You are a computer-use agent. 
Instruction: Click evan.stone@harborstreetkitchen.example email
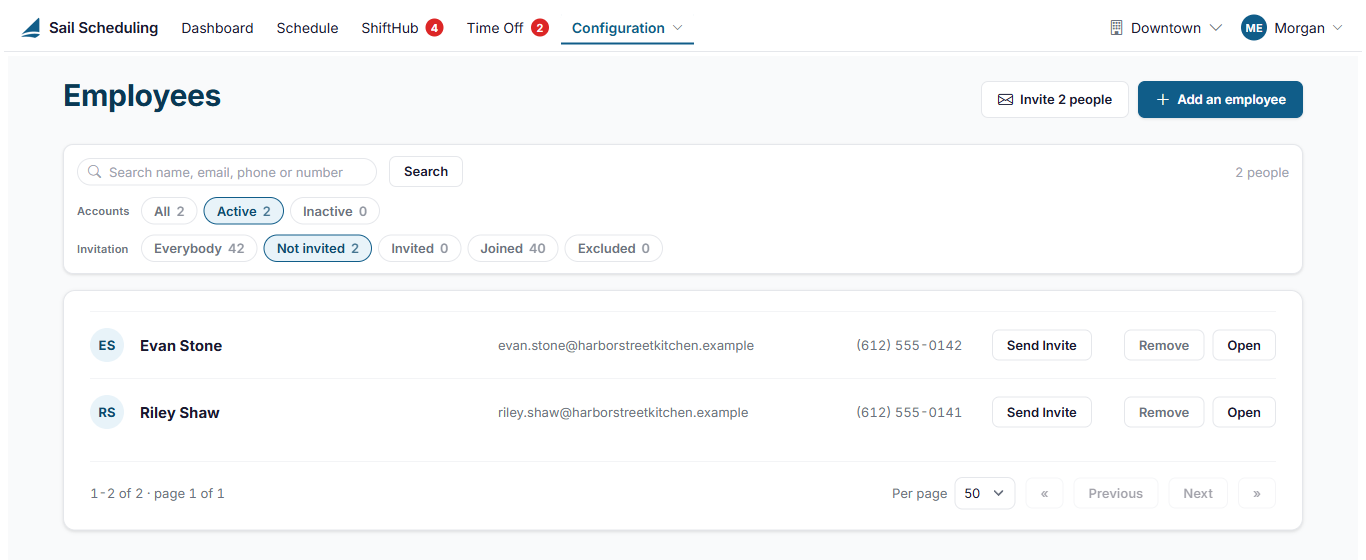coord(626,346)
